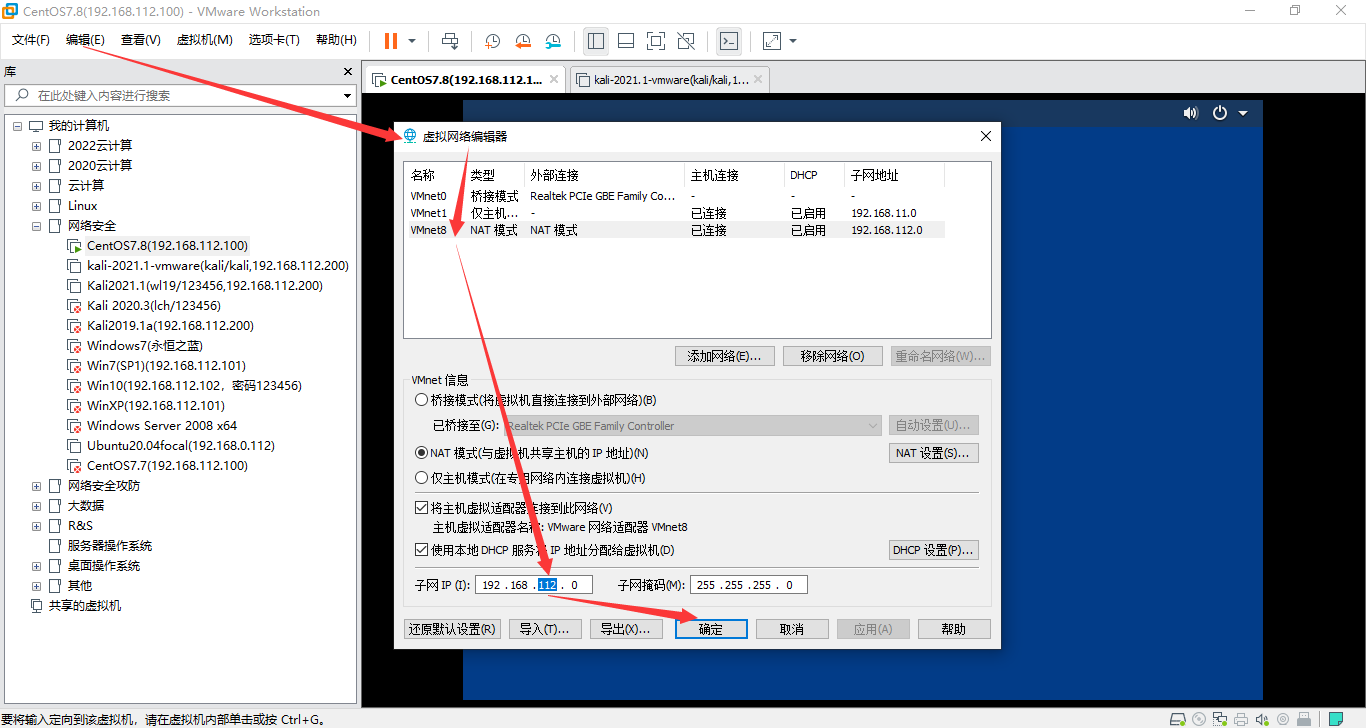Click the 子网掩码 input field

point(750,585)
